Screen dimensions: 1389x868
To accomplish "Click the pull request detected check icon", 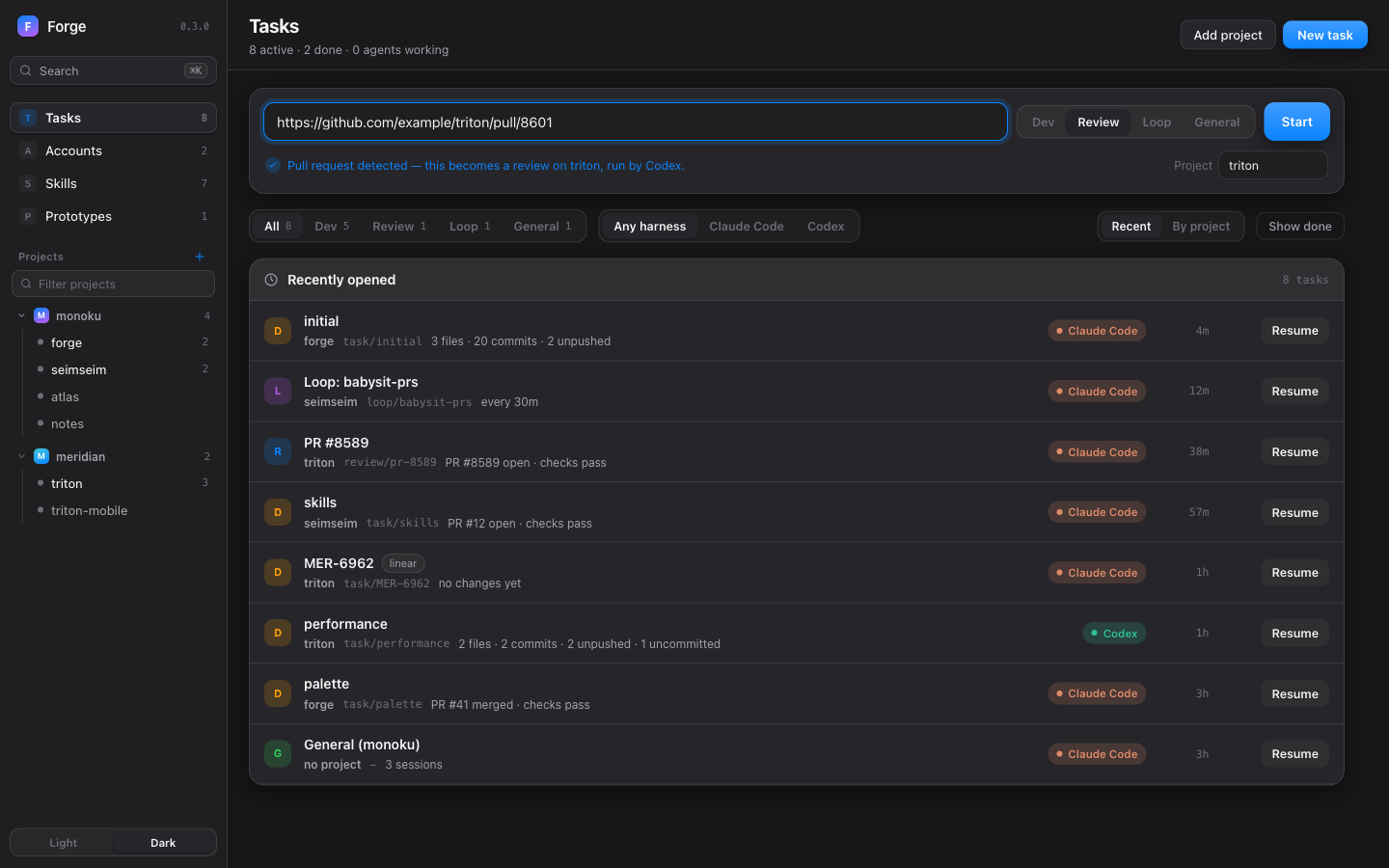I will click(273, 165).
